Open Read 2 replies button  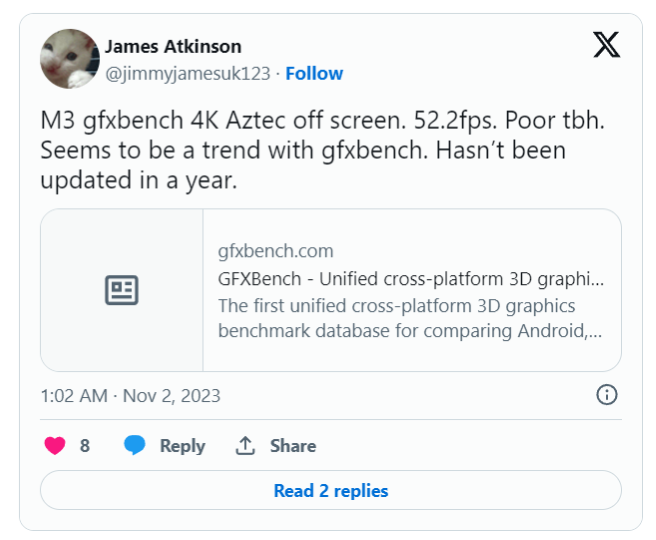tap(330, 491)
